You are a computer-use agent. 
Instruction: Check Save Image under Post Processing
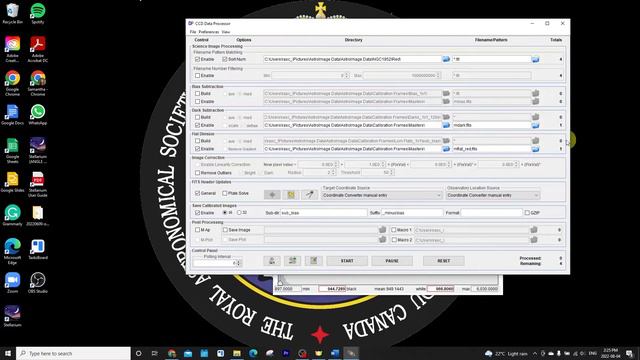(225, 230)
